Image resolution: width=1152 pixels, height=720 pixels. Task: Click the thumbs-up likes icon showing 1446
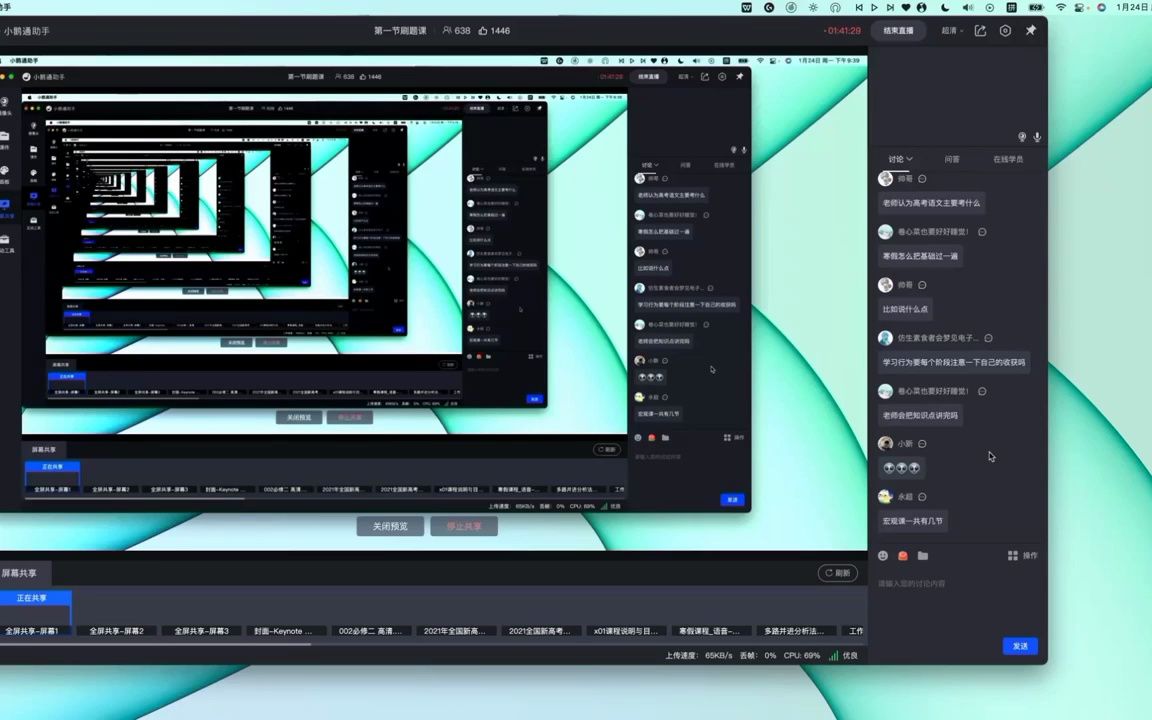pyautogui.click(x=483, y=31)
